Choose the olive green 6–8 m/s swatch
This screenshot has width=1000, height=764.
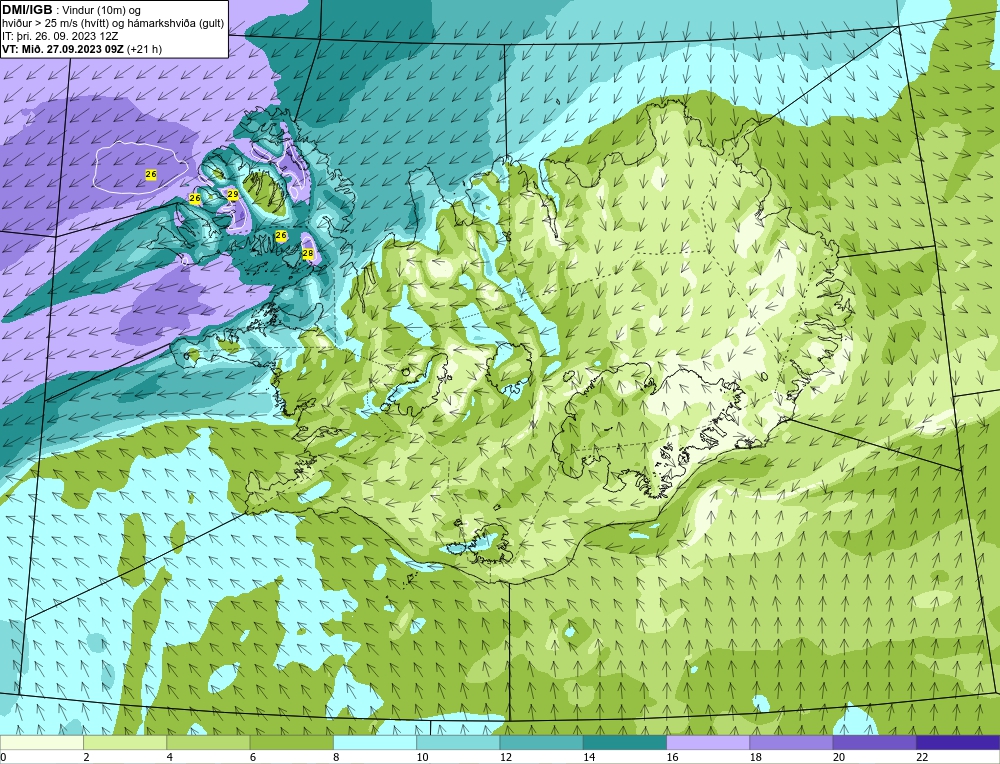pyautogui.click(x=291, y=742)
